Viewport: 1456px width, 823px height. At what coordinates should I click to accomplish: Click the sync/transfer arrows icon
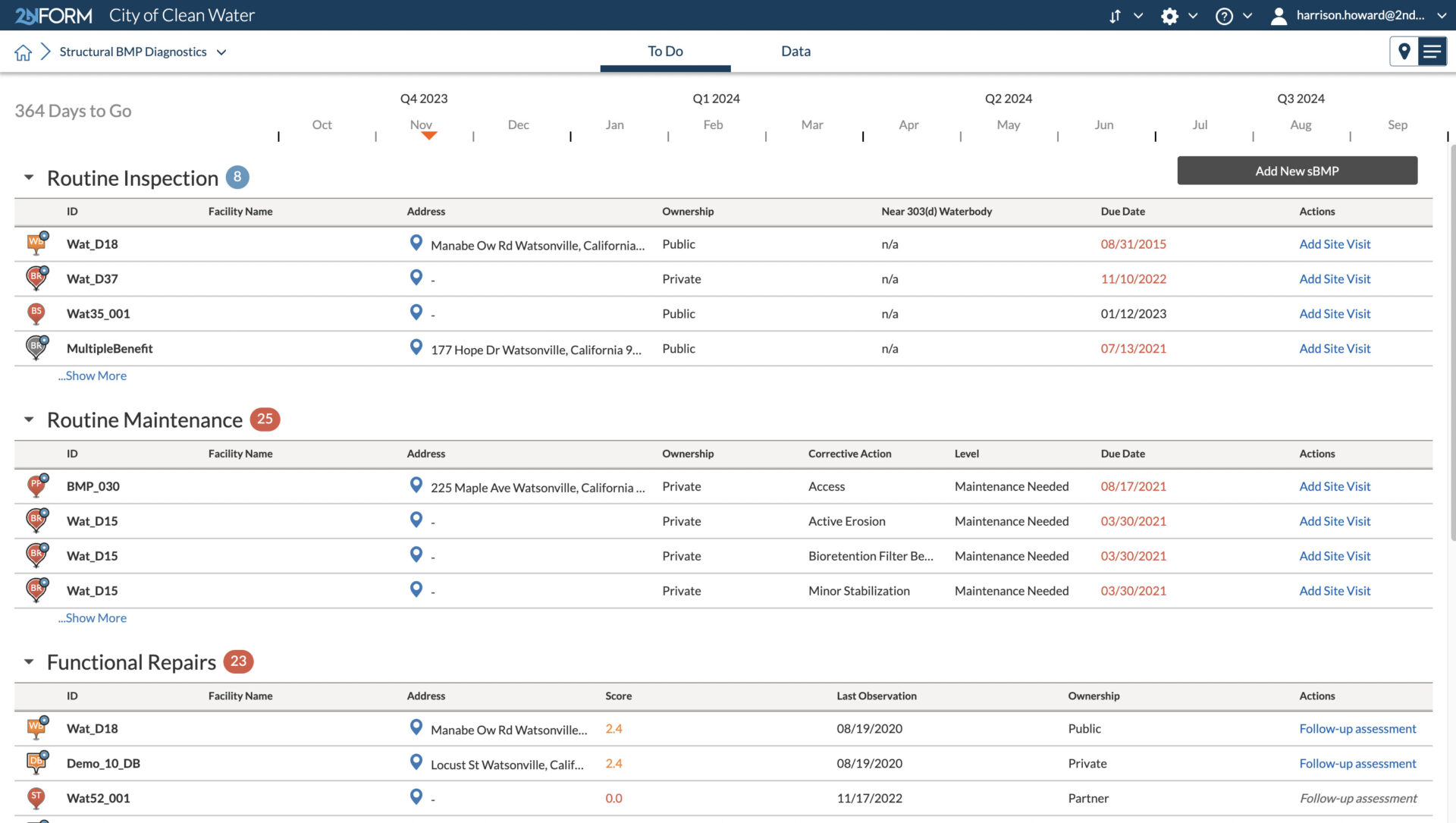pos(1113,15)
